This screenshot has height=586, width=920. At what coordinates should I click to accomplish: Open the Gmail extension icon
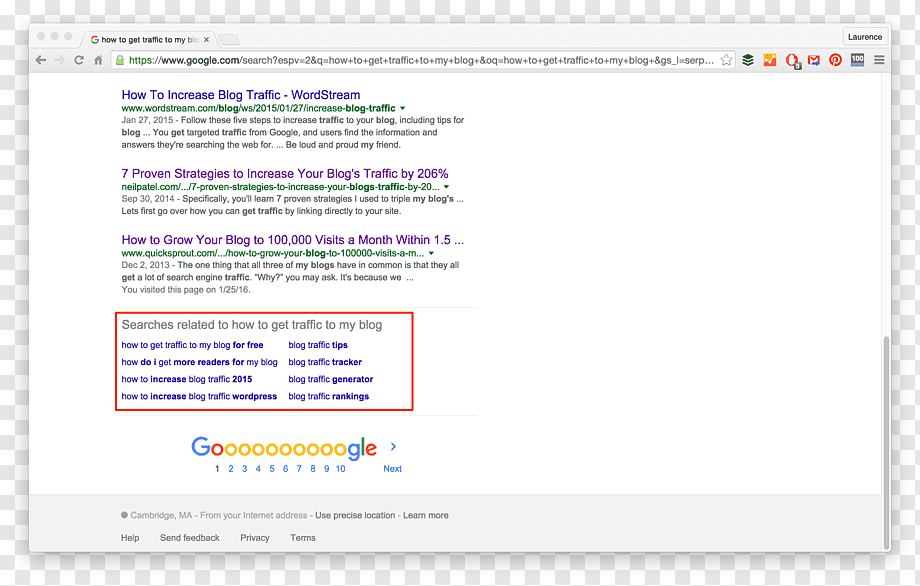coord(814,60)
